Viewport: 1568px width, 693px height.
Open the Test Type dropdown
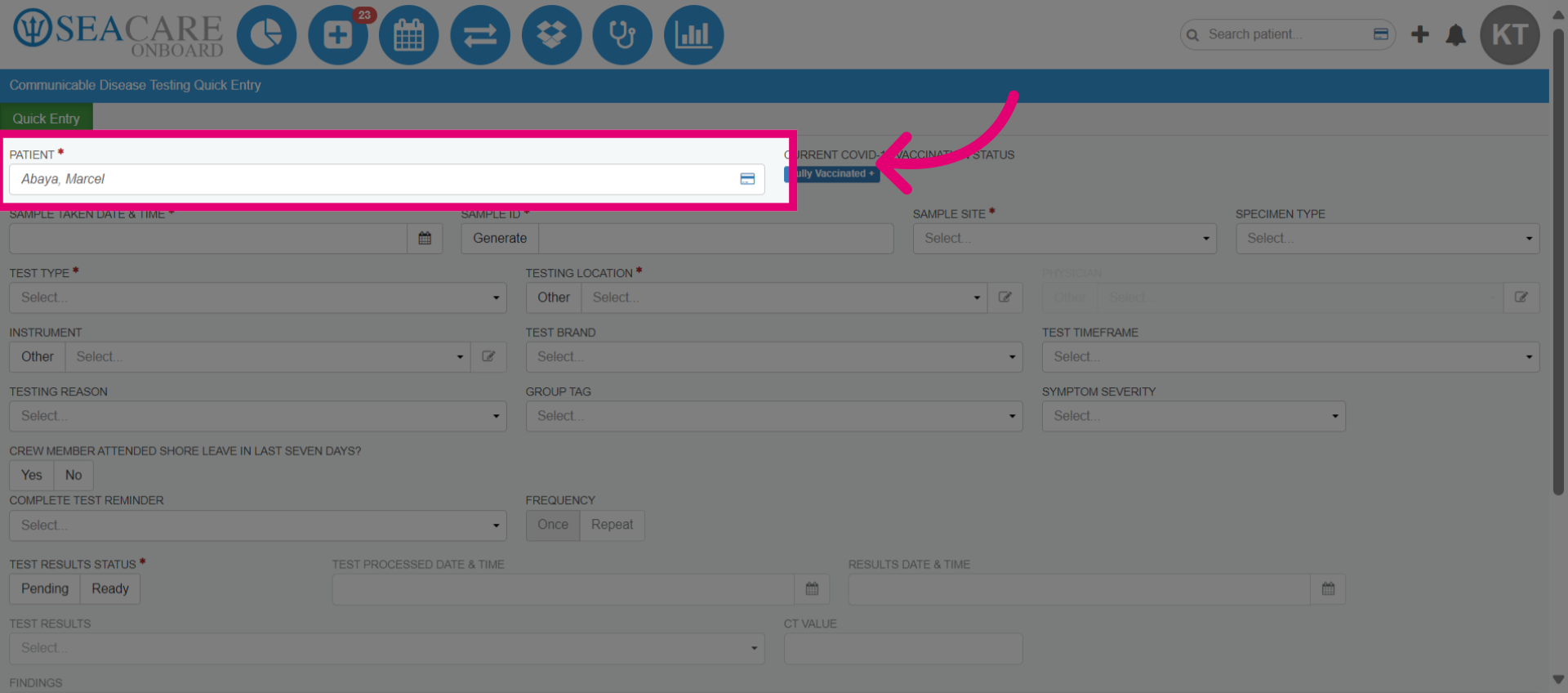coord(258,297)
